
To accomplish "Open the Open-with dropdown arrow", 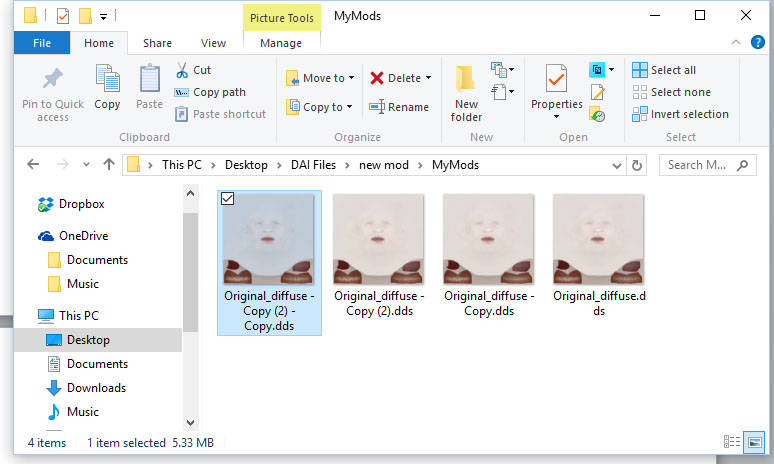I will click(611, 70).
